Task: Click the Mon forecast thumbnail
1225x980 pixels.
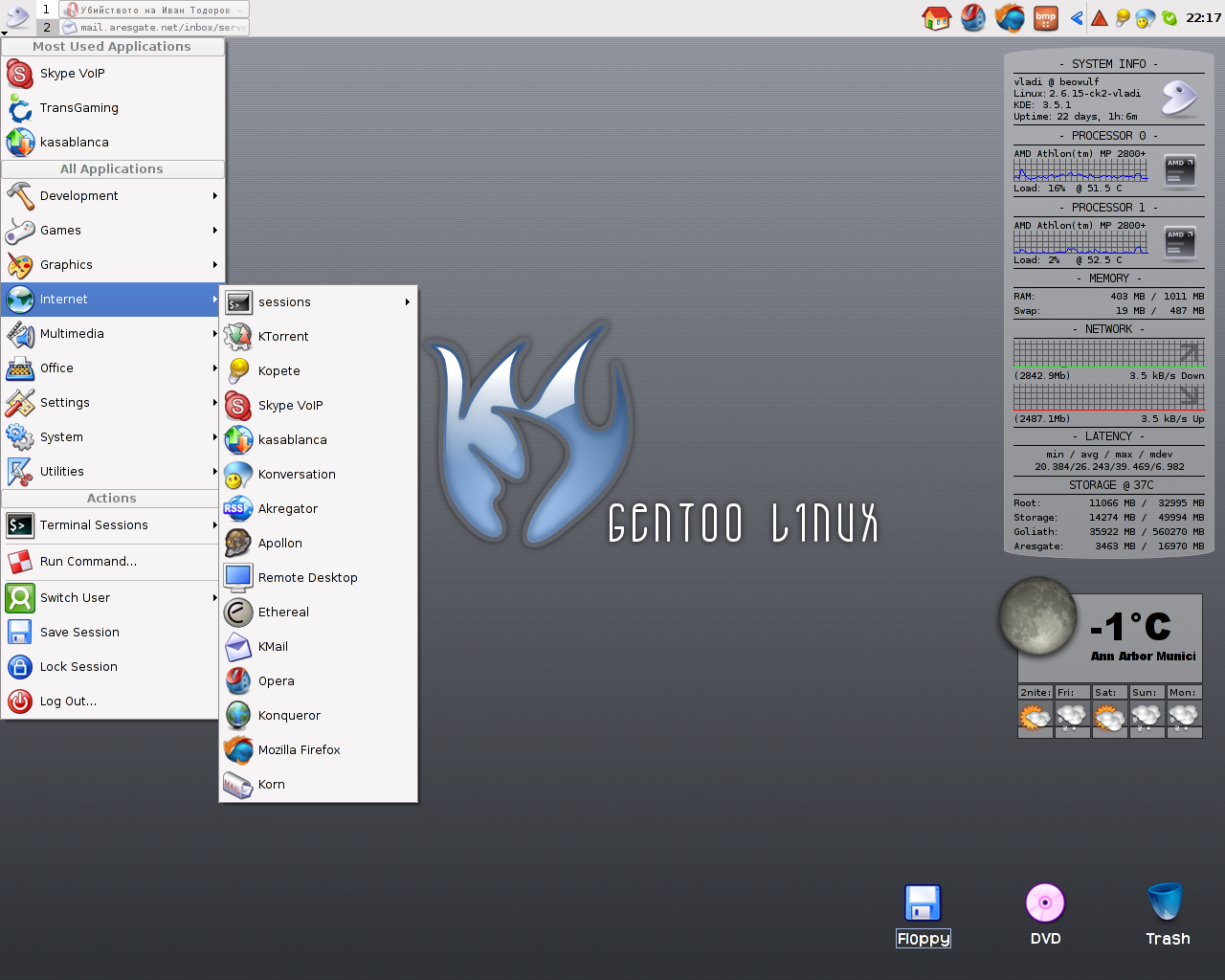Action: pos(1184,718)
